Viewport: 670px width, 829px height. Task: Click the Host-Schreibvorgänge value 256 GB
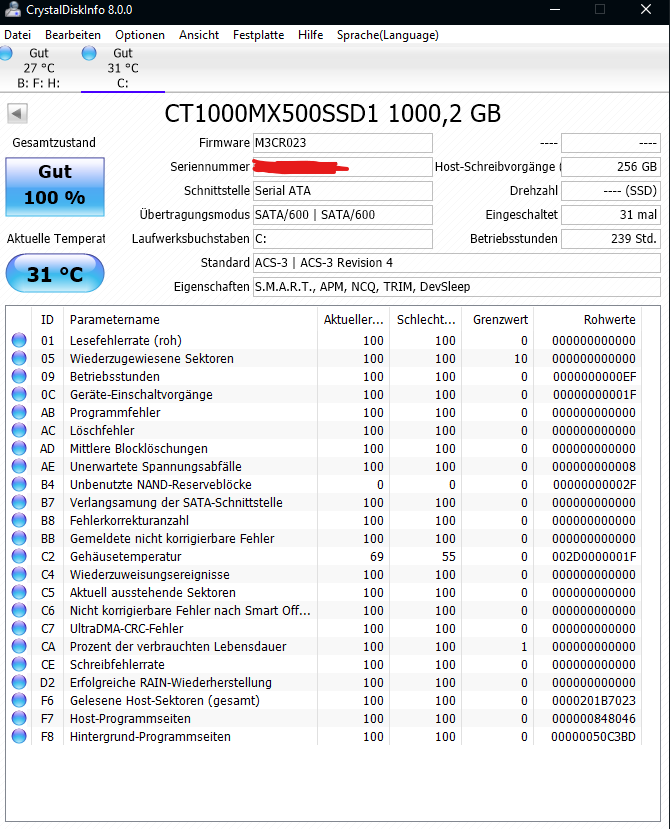click(x=611, y=167)
